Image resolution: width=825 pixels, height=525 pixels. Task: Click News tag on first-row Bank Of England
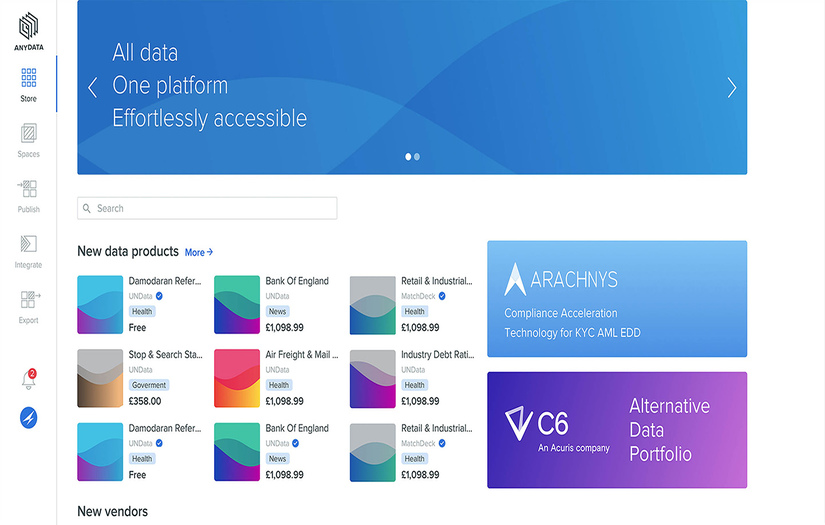pos(277,311)
